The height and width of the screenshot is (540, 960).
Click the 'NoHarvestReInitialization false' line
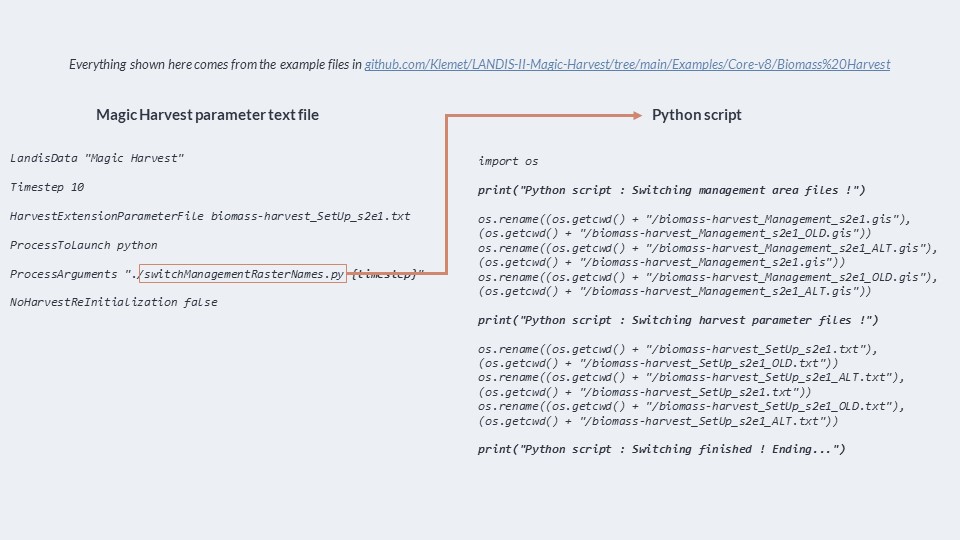[x=114, y=302]
